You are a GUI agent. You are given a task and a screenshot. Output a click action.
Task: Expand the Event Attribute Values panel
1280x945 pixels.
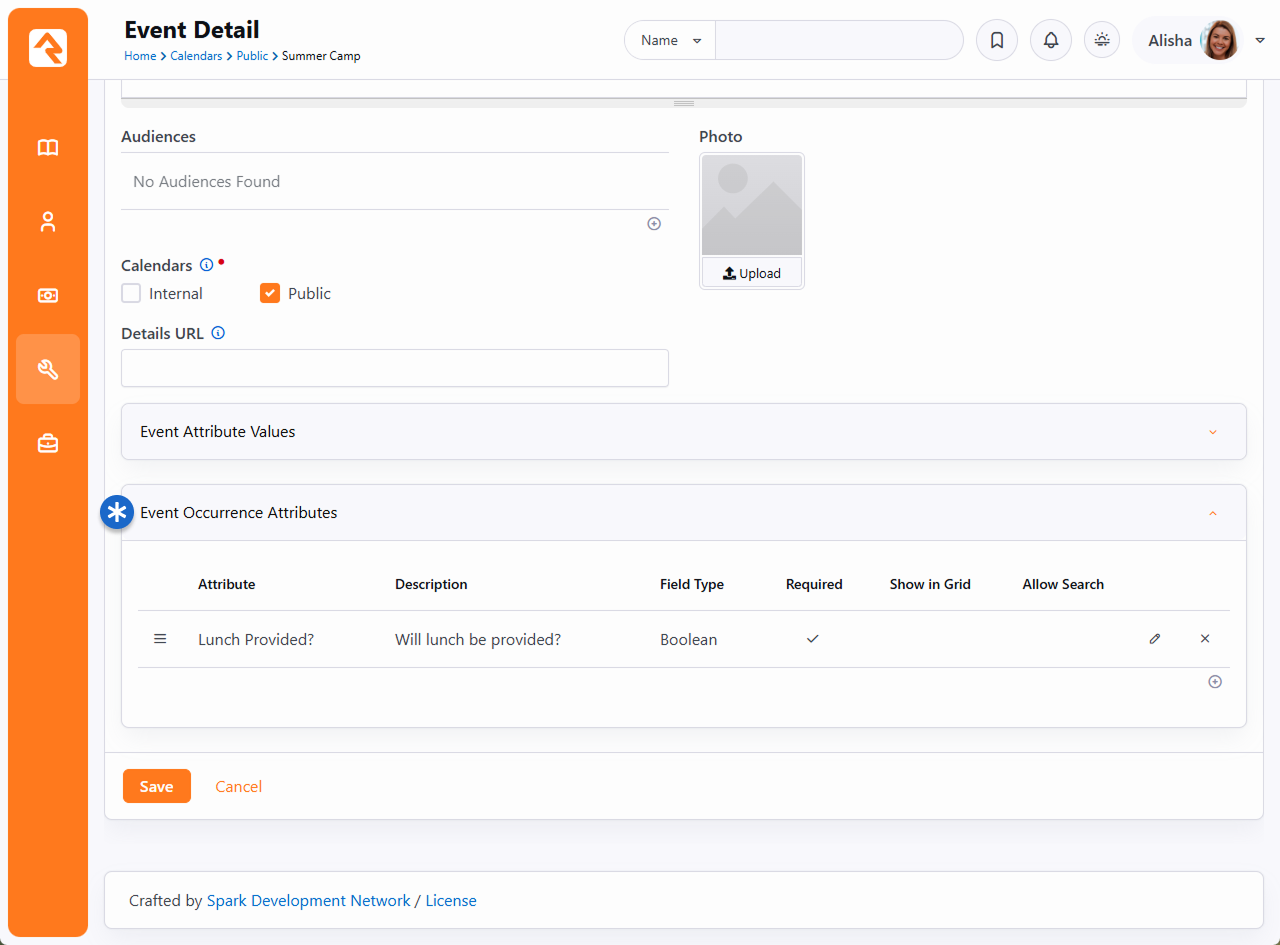[1212, 432]
